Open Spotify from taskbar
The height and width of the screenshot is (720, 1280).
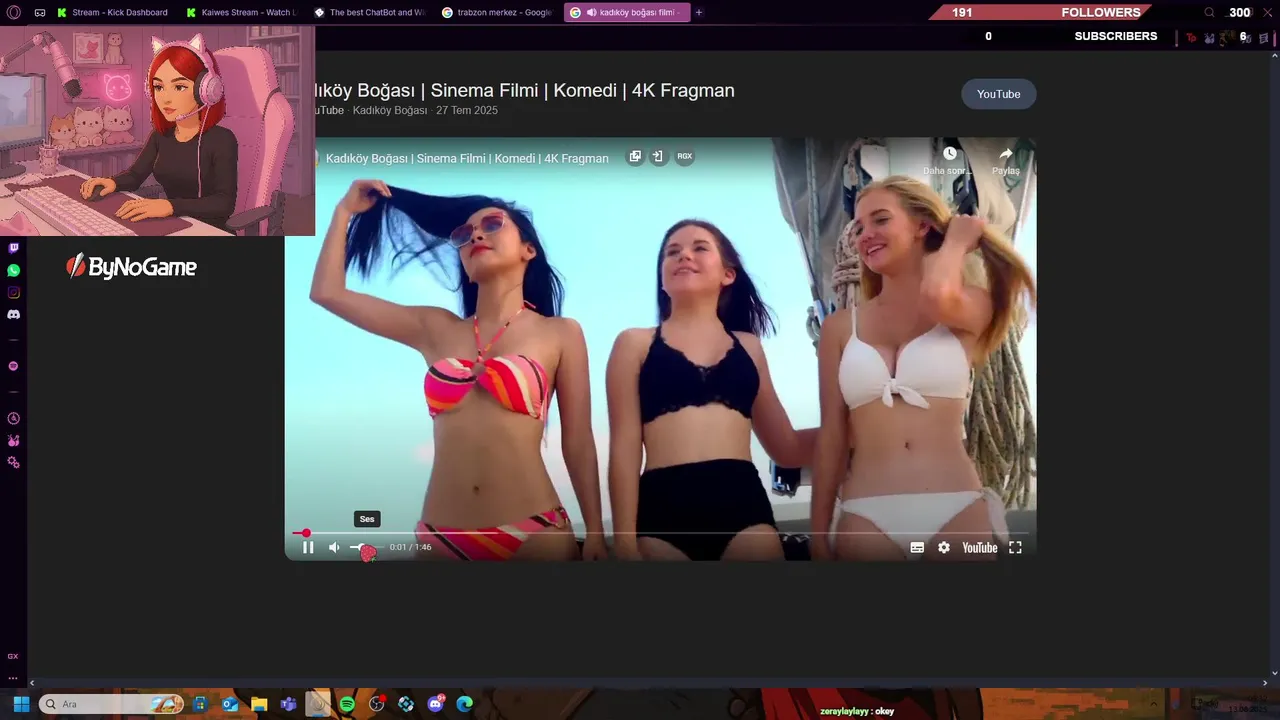(x=347, y=704)
